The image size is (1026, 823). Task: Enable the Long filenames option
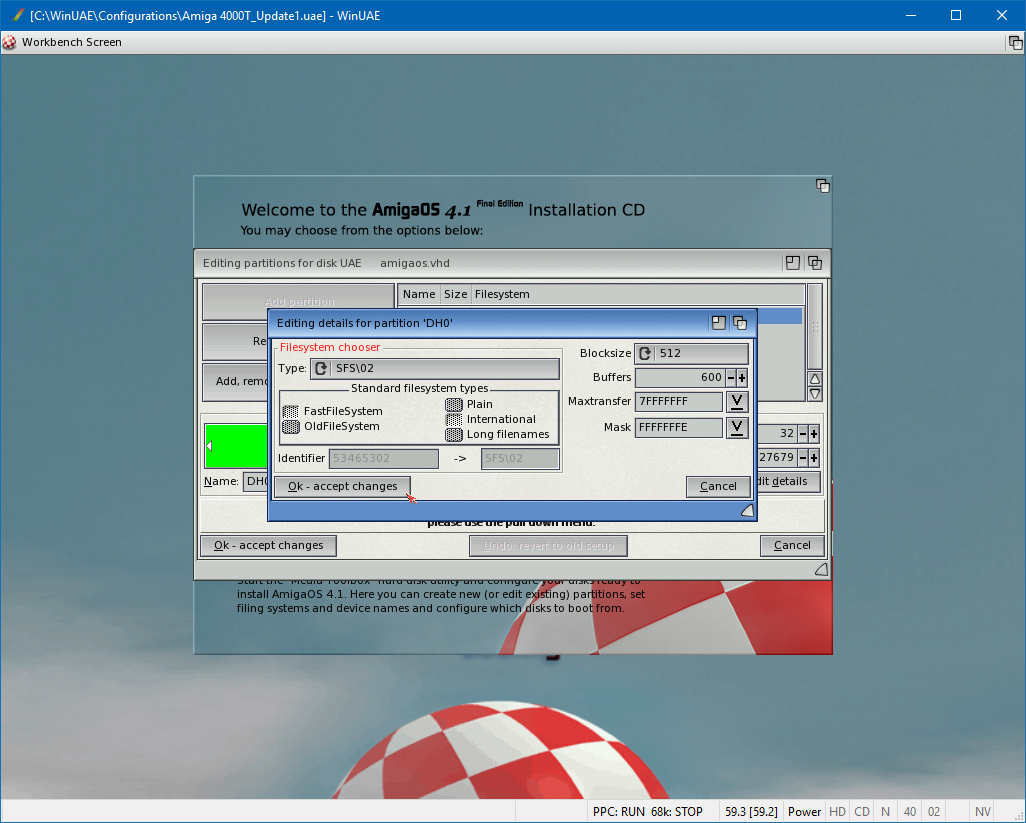[x=454, y=434]
